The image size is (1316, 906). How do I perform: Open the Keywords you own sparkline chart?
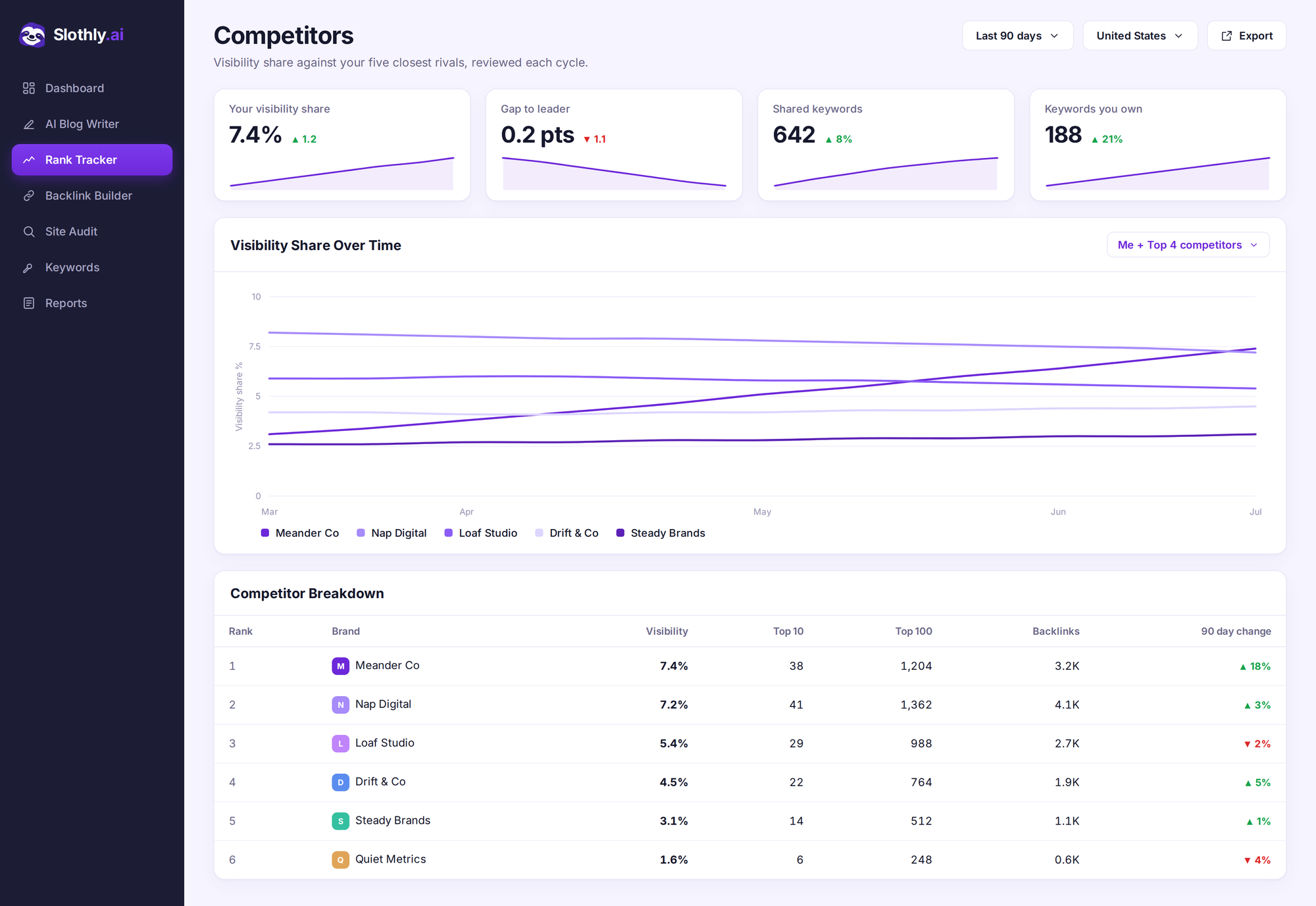click(x=1157, y=173)
